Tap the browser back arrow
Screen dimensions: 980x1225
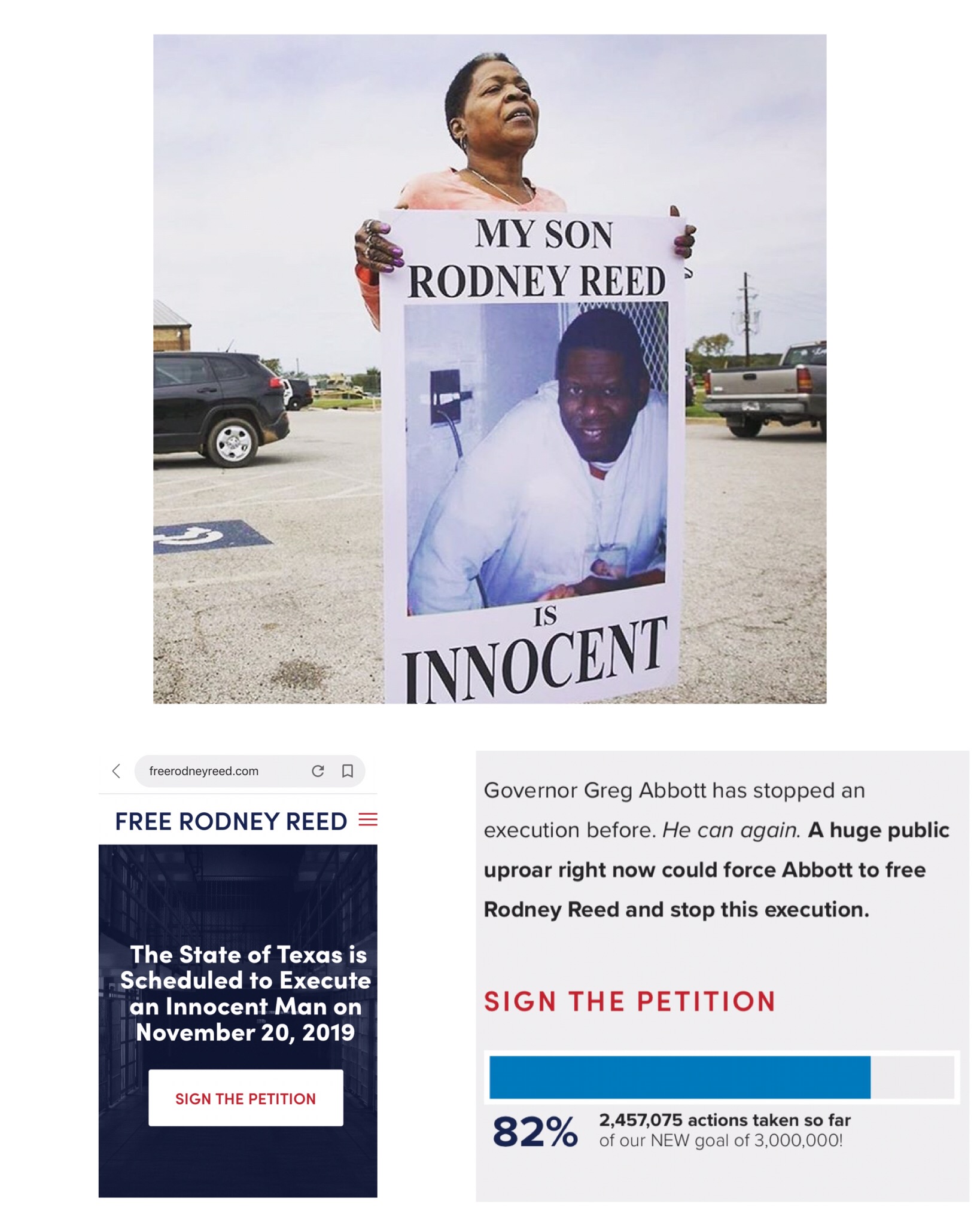tap(116, 771)
